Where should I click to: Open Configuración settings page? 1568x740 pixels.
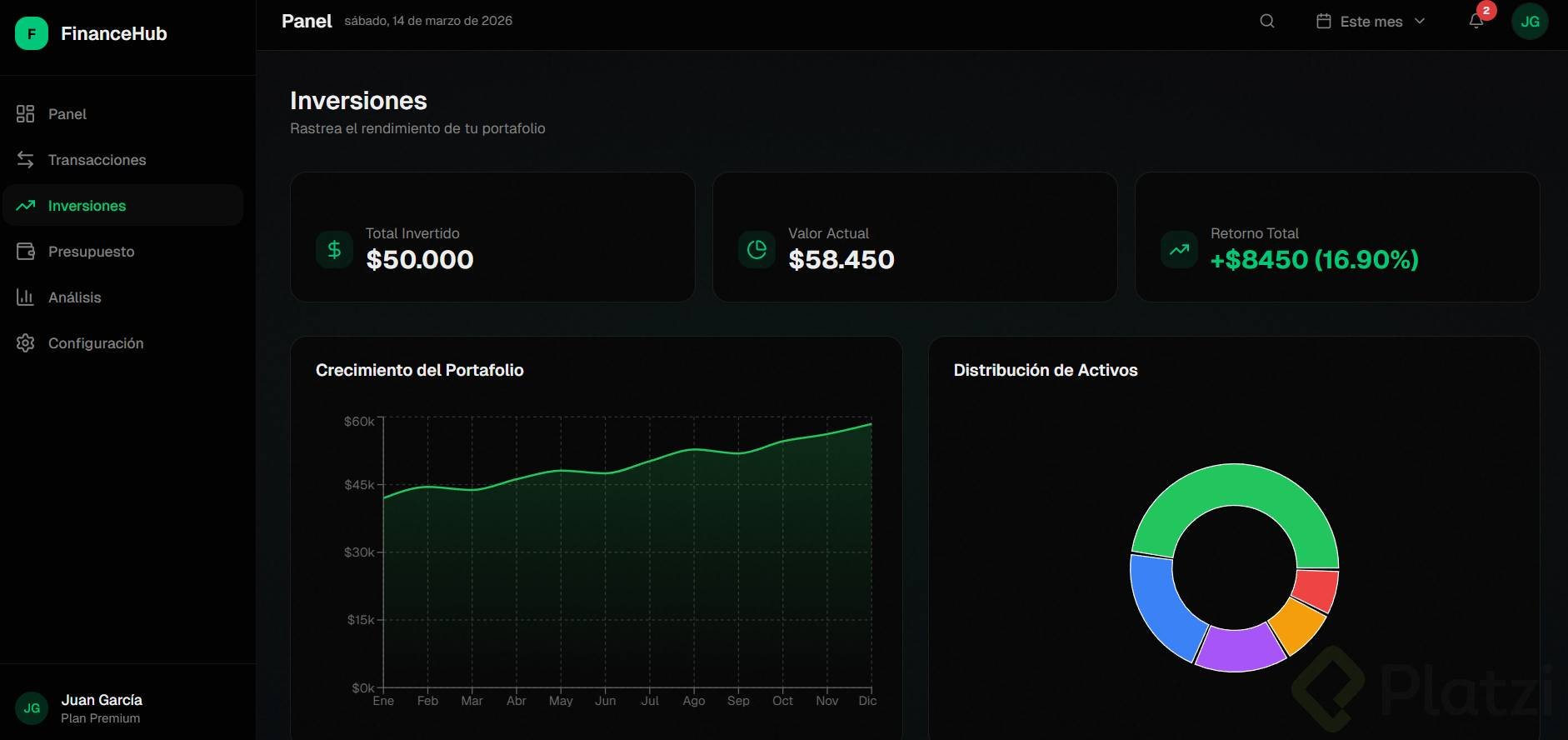click(x=123, y=343)
